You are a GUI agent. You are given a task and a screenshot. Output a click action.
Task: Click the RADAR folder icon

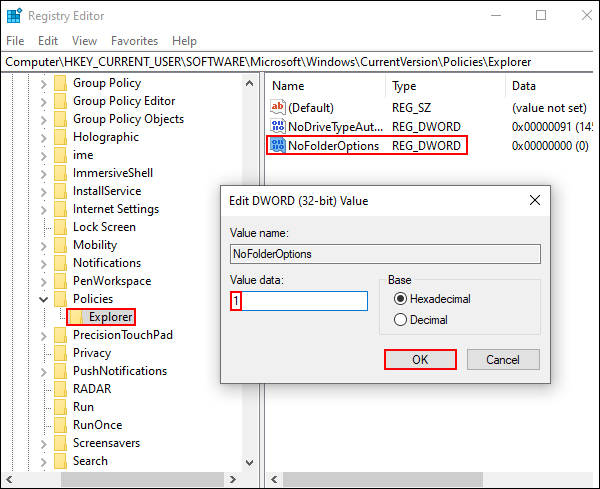pos(60,389)
